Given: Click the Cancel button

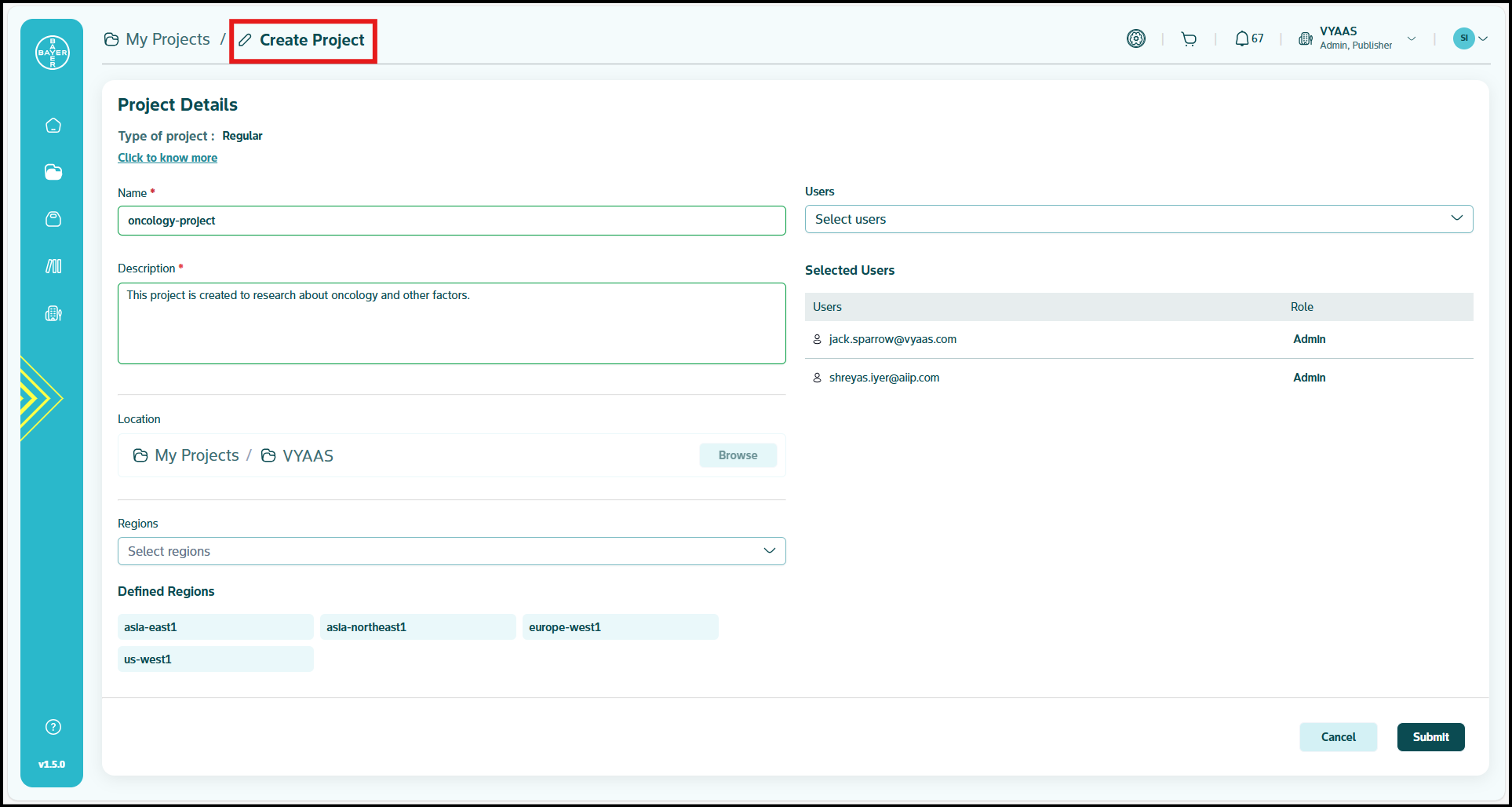Looking at the screenshot, I should click(1338, 737).
